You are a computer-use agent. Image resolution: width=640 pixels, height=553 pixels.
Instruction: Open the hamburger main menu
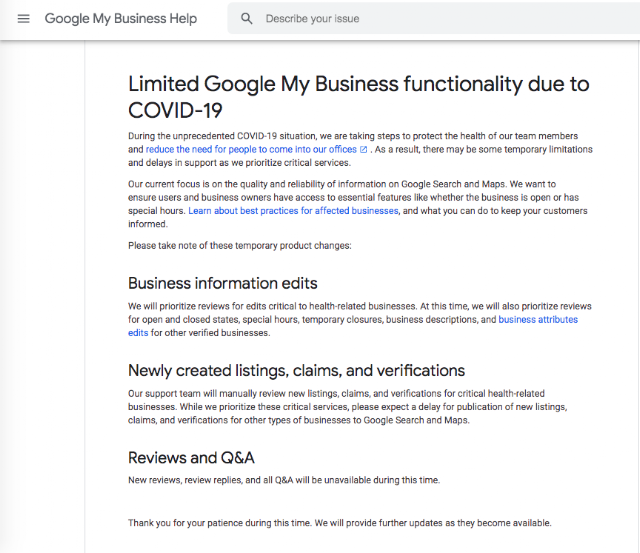pyautogui.click(x=24, y=19)
